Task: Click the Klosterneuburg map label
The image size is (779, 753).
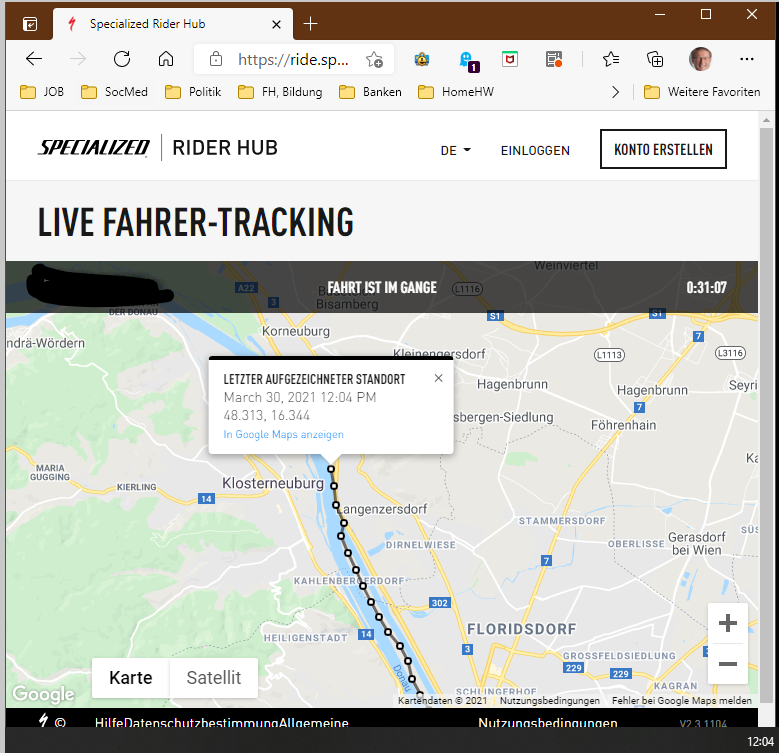Action: click(273, 483)
